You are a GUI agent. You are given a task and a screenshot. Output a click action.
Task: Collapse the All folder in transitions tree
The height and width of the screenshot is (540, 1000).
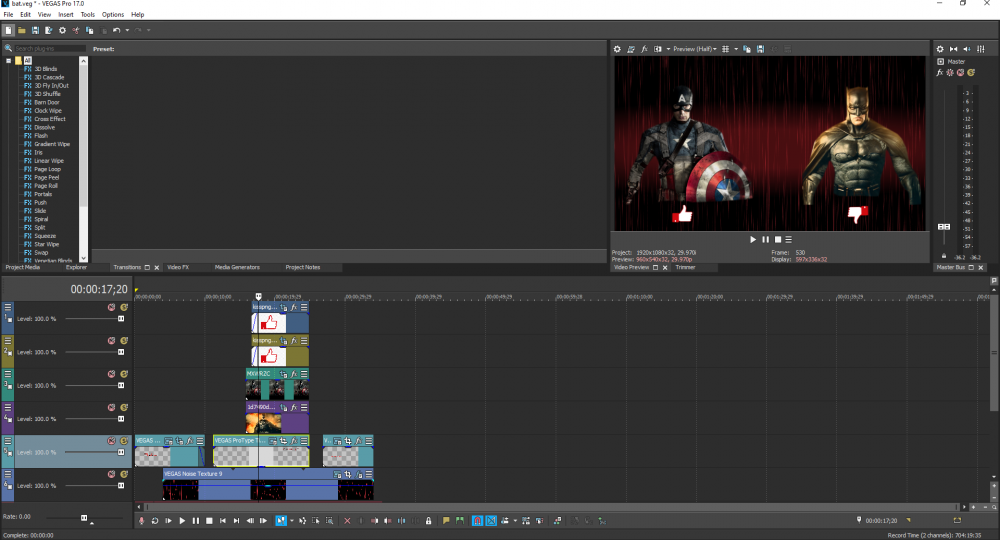pyautogui.click(x=9, y=60)
